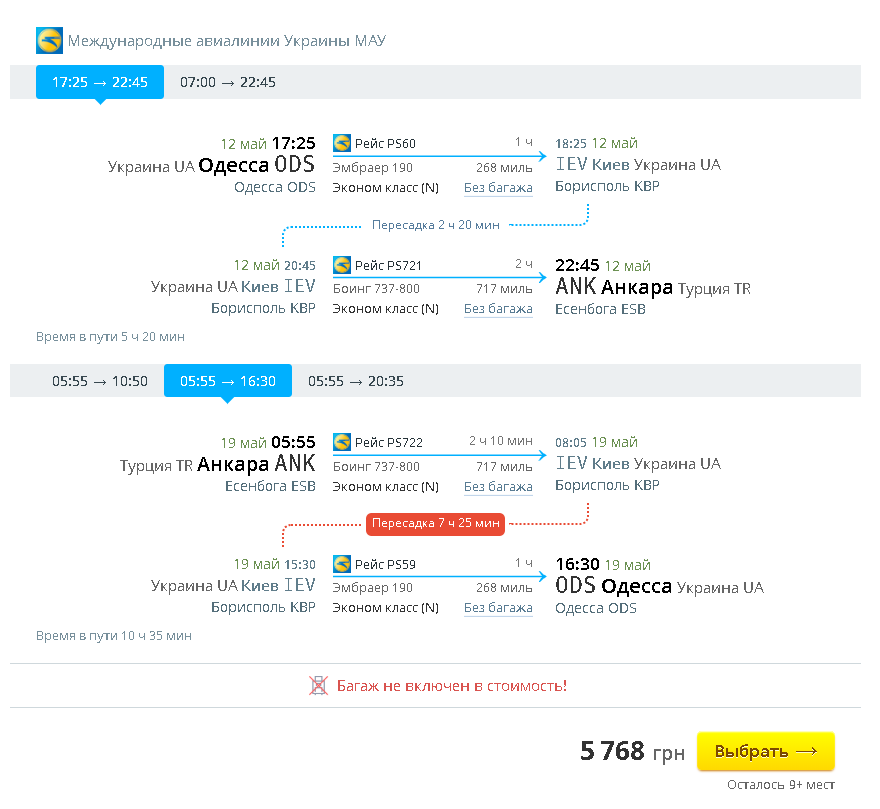Pick the 05:55 → 20:35 return option
Screen dimensions: 880x809
[x=356, y=381]
